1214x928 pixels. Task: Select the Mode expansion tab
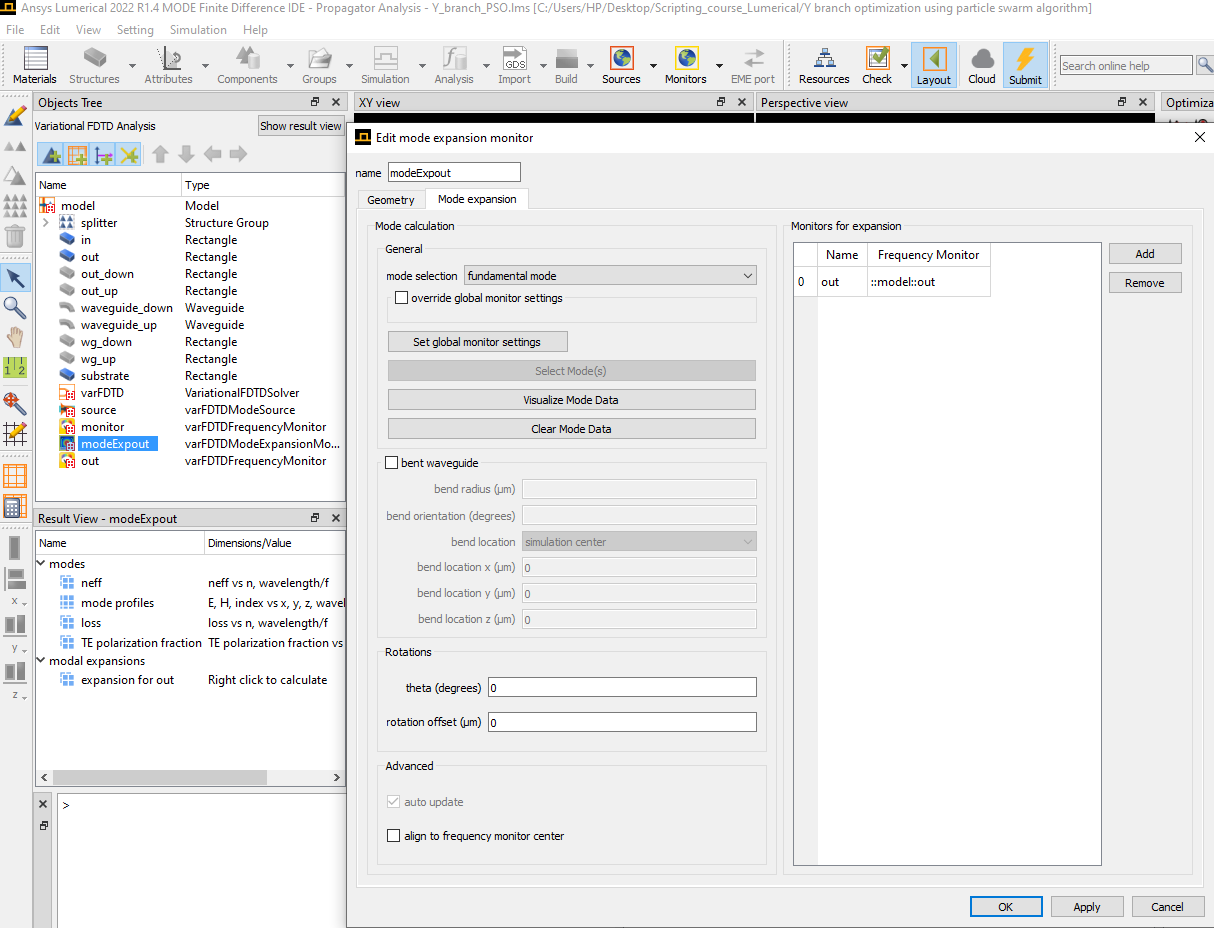pos(477,199)
